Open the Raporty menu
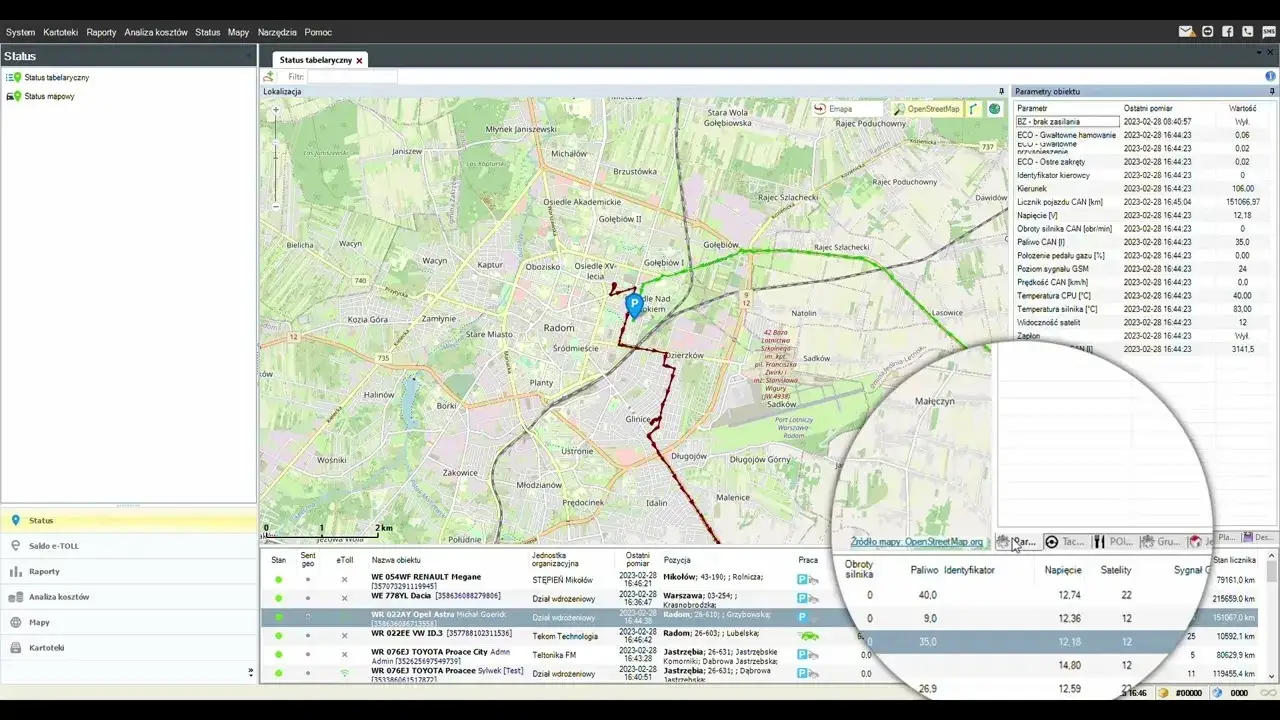This screenshot has width=1280, height=720. click(101, 32)
